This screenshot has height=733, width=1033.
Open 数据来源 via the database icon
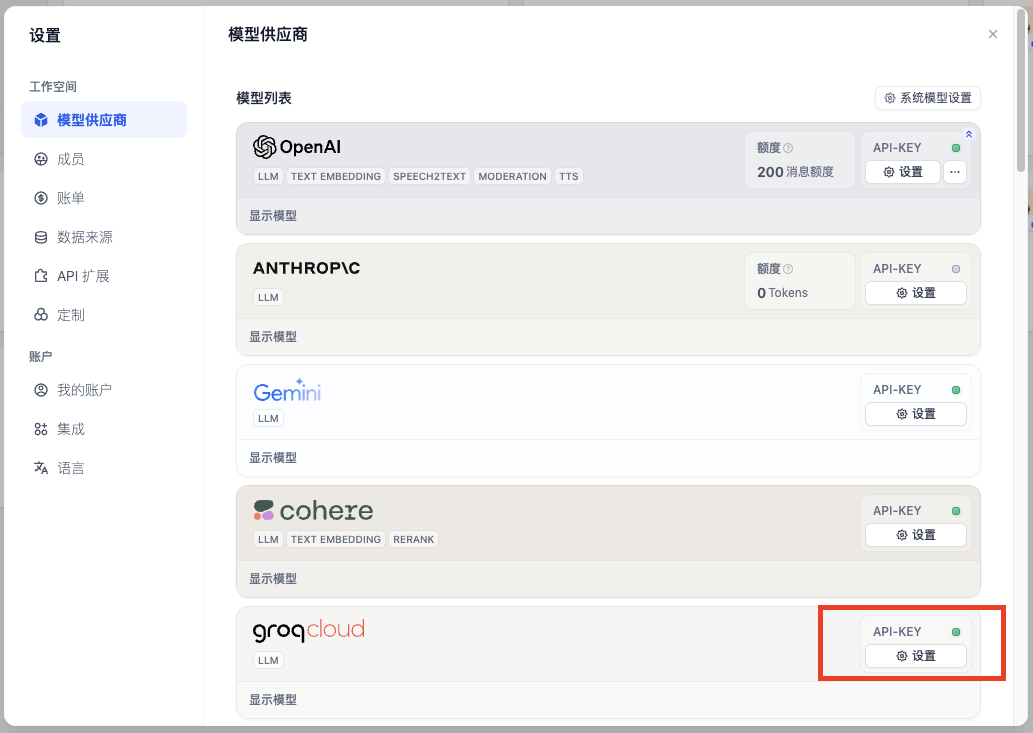coord(40,237)
